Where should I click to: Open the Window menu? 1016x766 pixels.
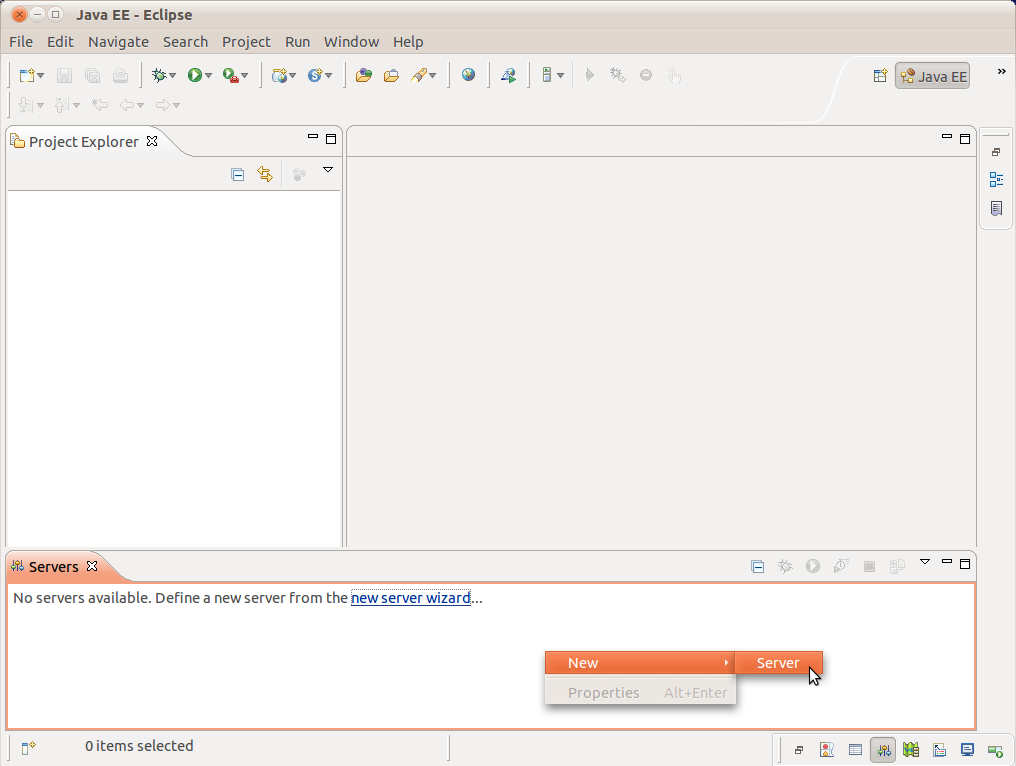tap(351, 42)
